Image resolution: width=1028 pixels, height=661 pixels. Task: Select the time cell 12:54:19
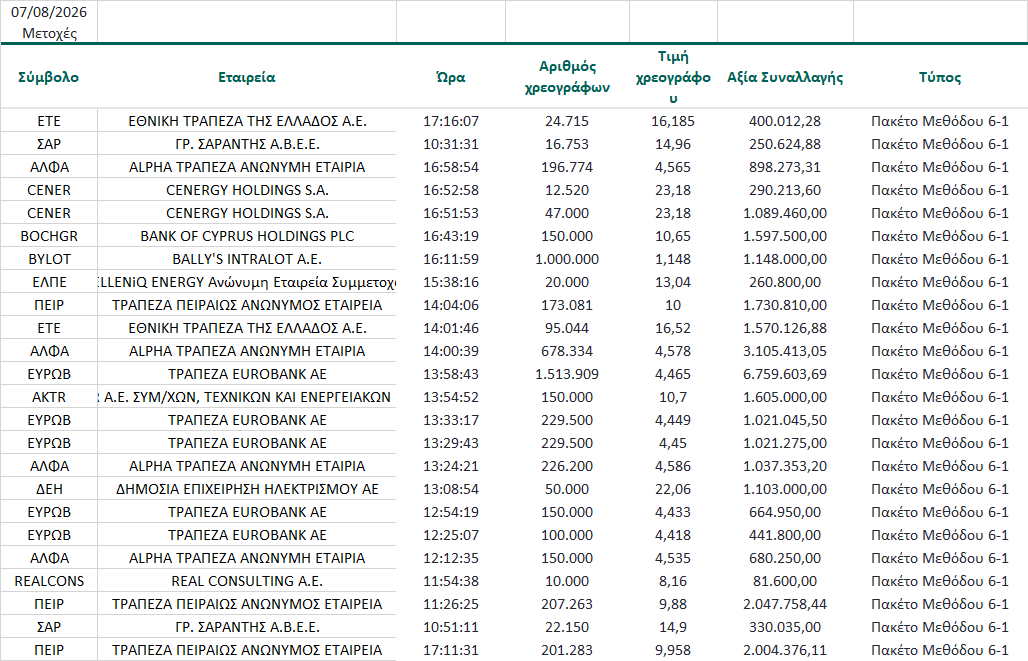(451, 511)
